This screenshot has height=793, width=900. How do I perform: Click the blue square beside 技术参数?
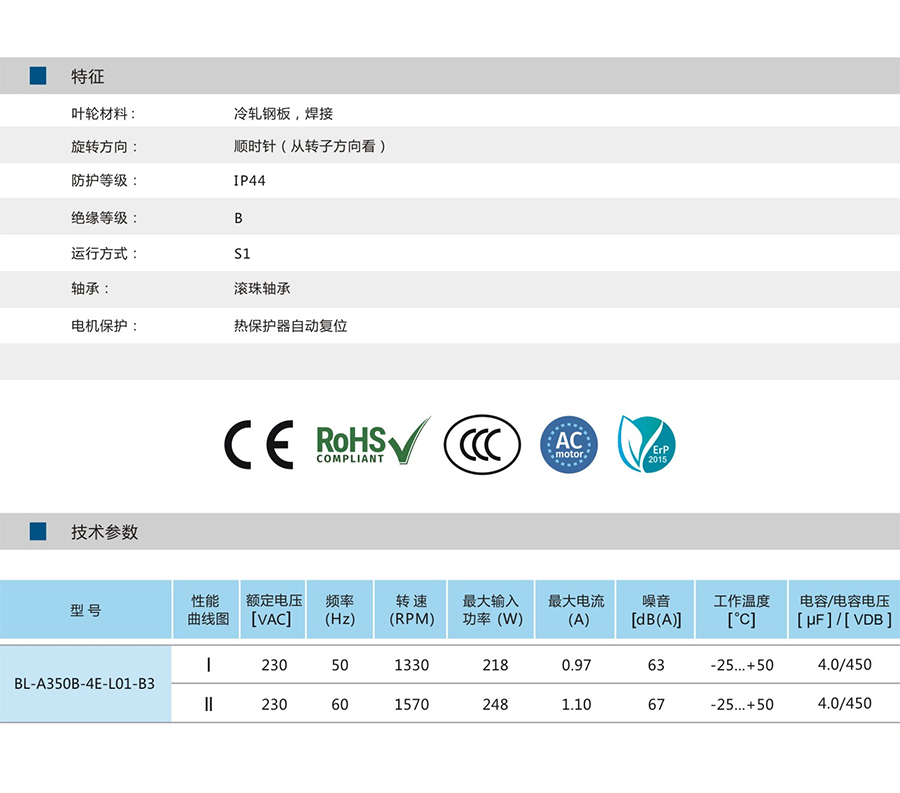point(38,531)
